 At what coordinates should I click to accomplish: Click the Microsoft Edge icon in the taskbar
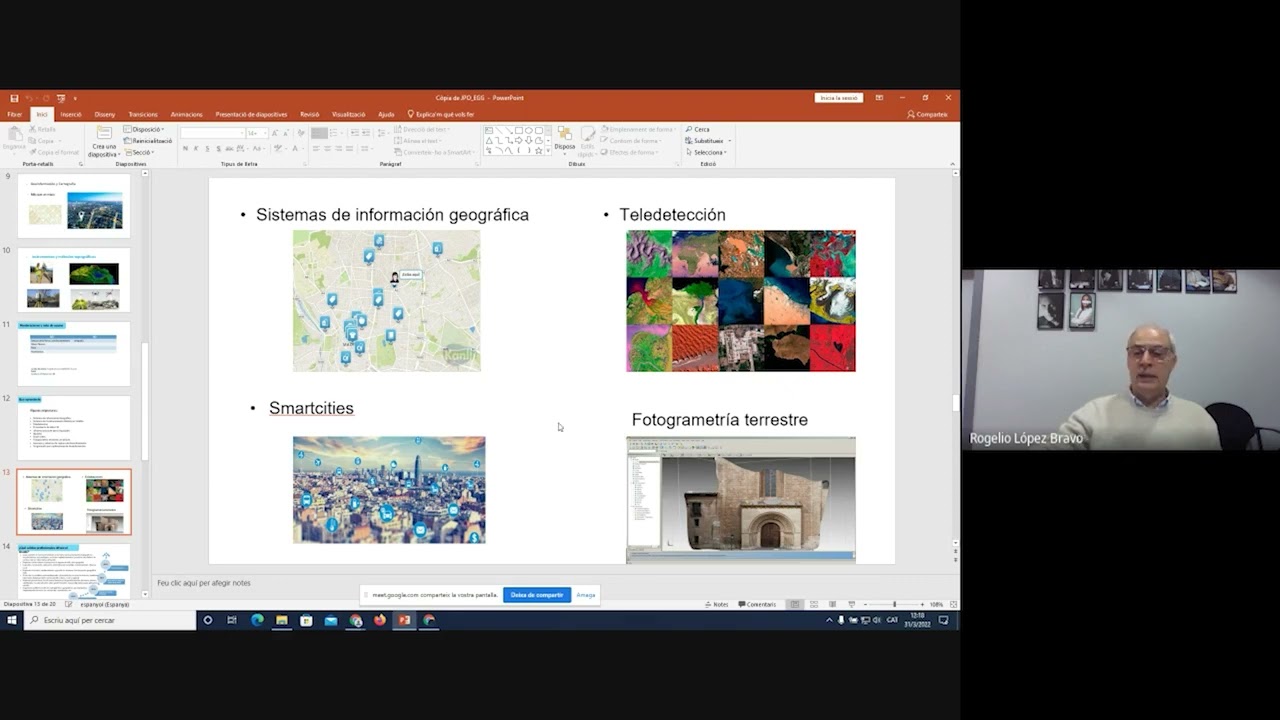pos(257,620)
